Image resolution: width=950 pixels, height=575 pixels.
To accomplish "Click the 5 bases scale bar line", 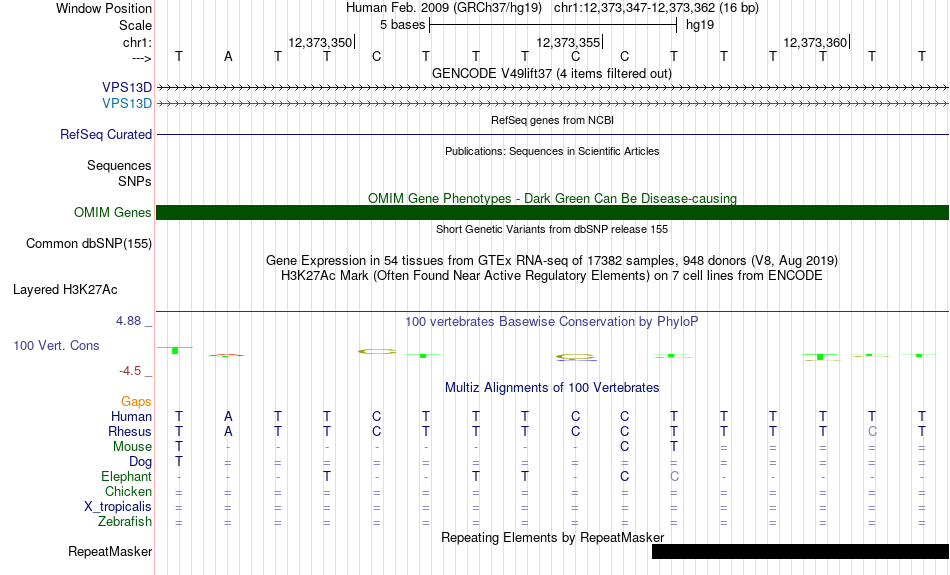I will [553, 25].
